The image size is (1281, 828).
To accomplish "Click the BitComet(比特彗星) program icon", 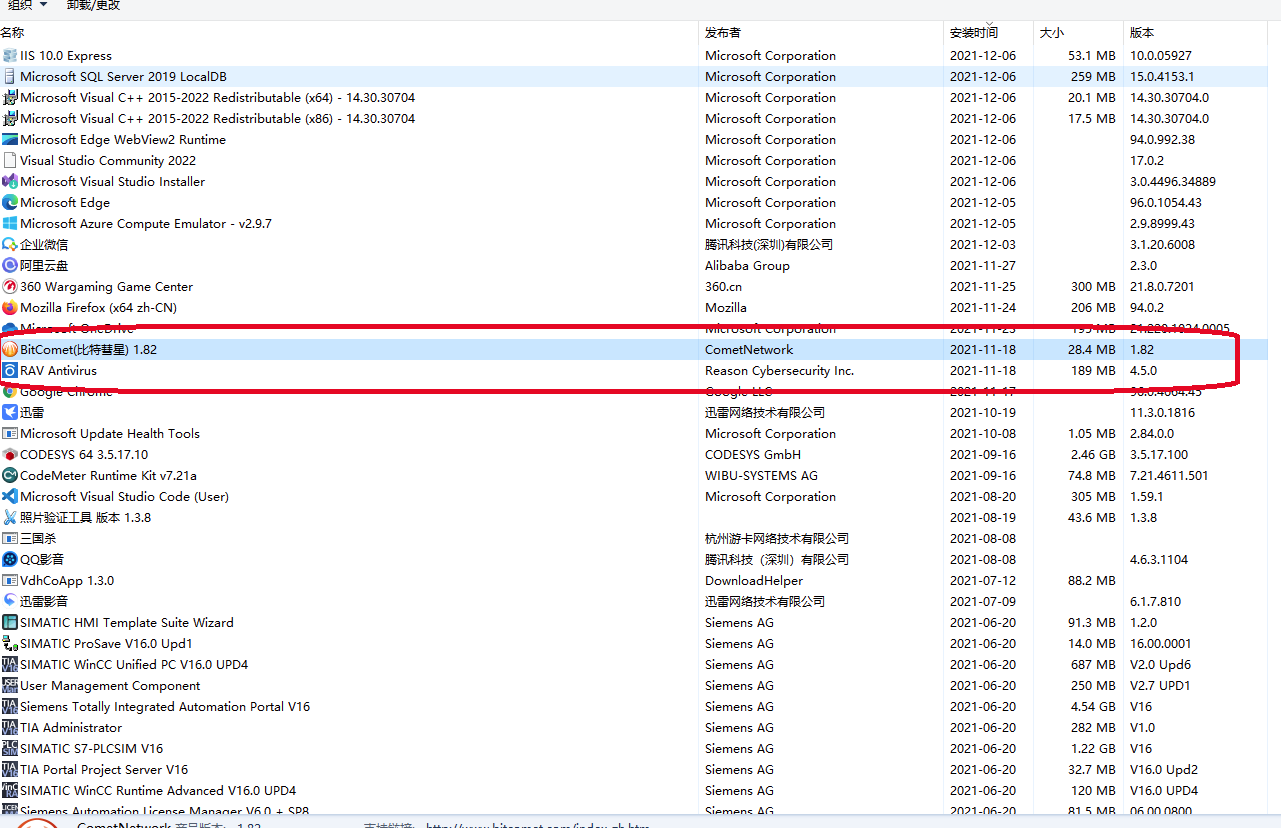I will [10, 349].
